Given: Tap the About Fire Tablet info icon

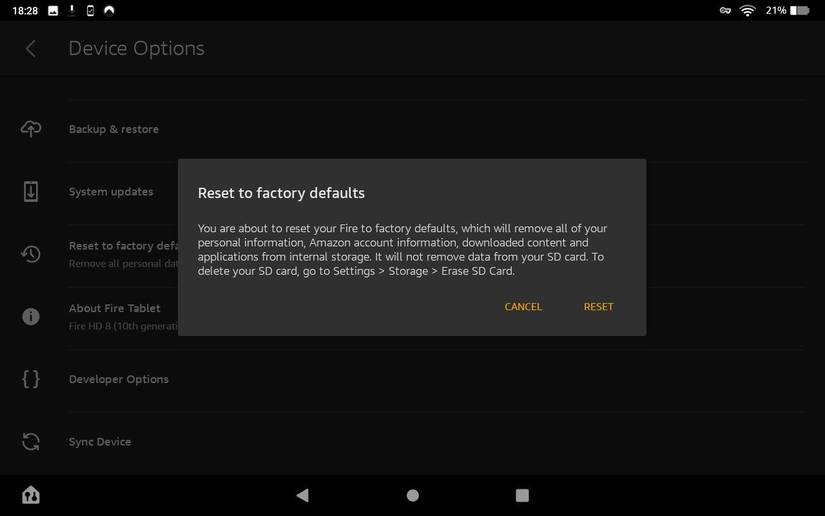Looking at the screenshot, I should (31, 316).
